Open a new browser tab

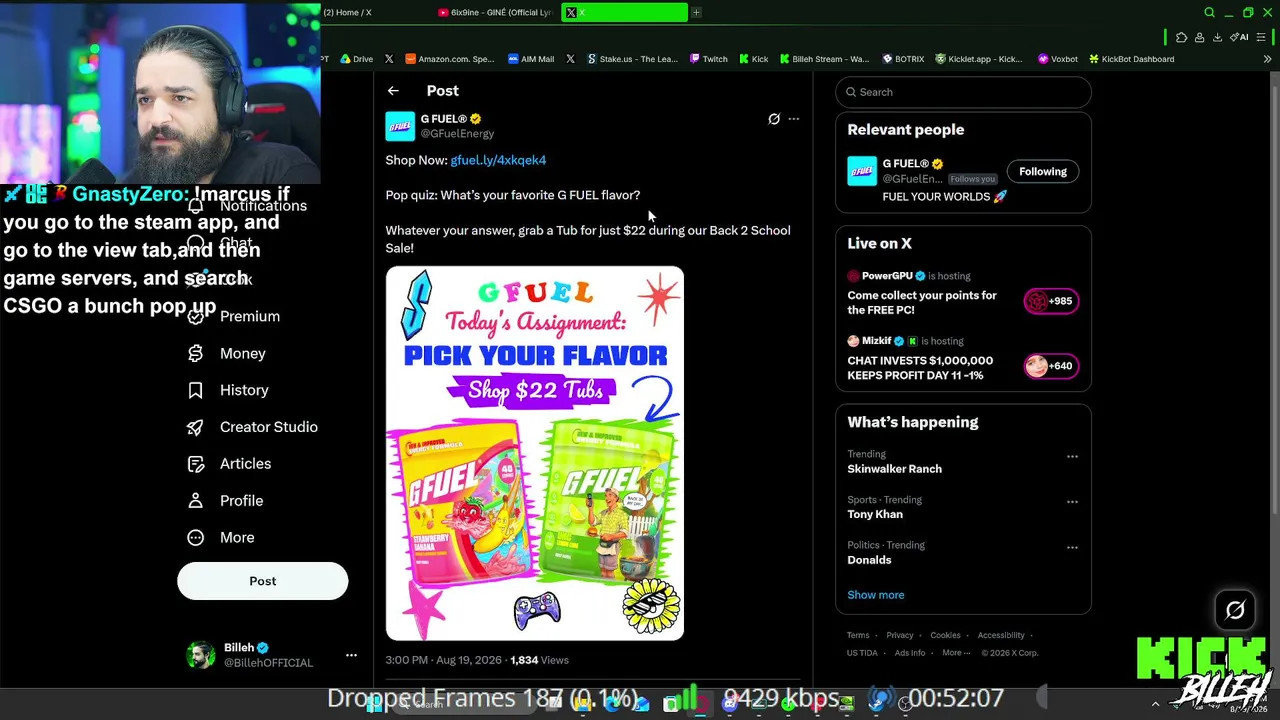pos(697,12)
